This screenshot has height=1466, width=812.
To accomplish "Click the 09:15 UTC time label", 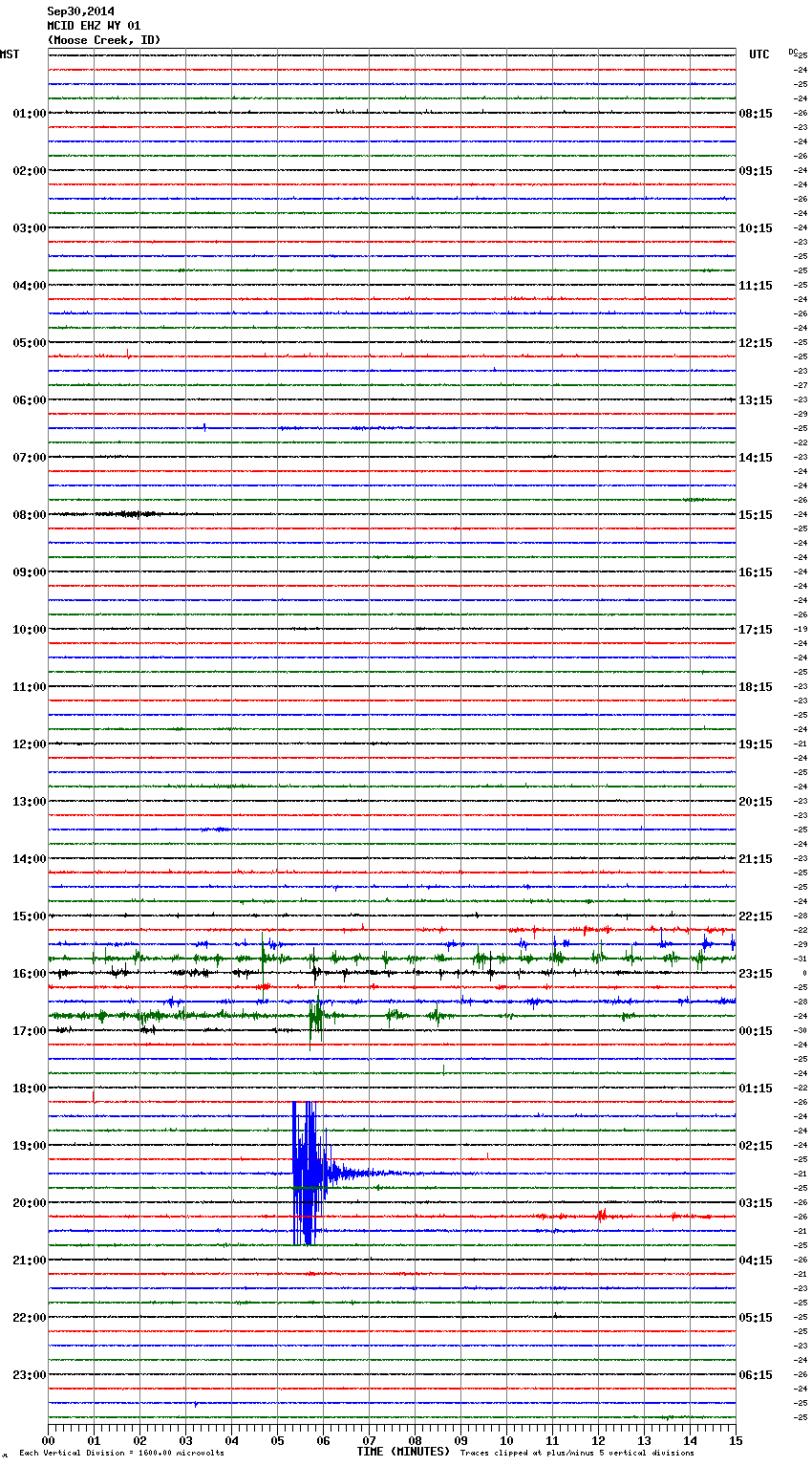I will pyautogui.click(x=756, y=171).
